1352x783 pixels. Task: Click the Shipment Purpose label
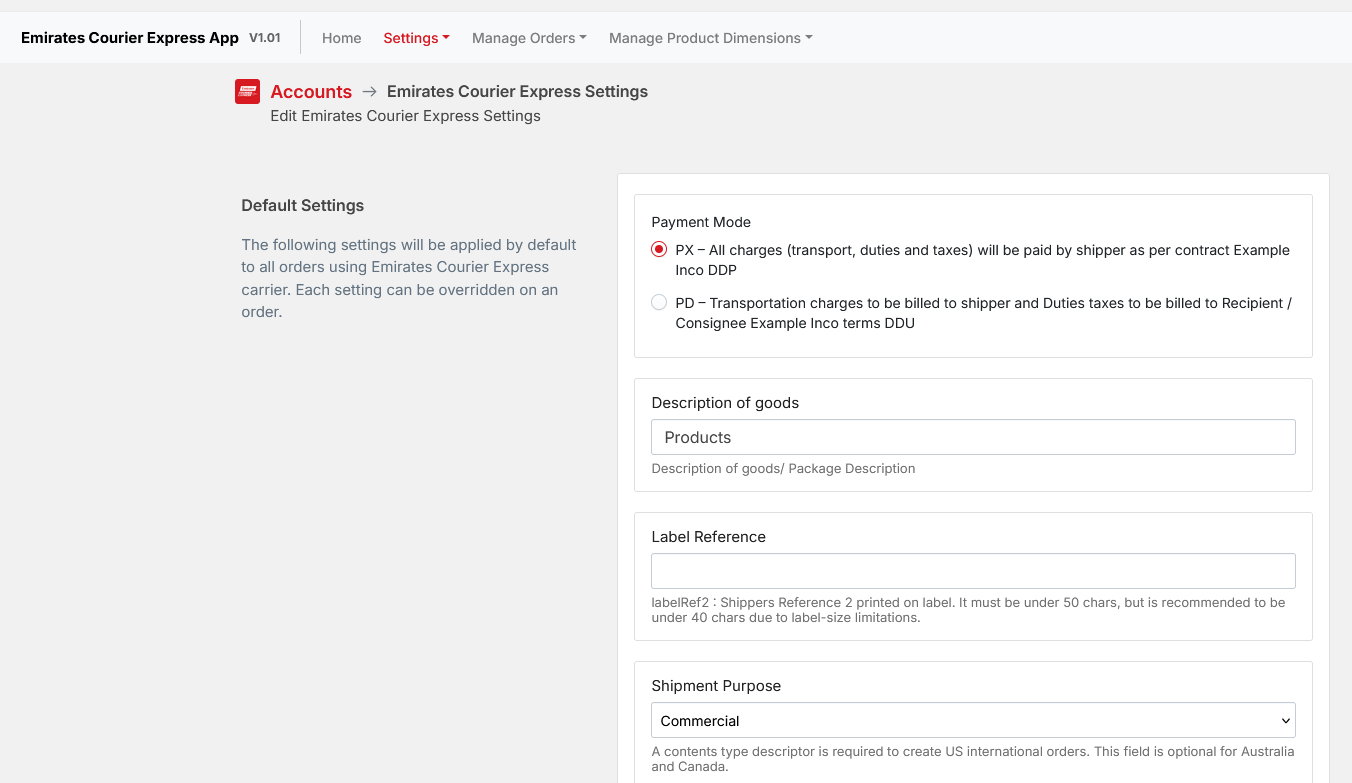pyautogui.click(x=716, y=686)
